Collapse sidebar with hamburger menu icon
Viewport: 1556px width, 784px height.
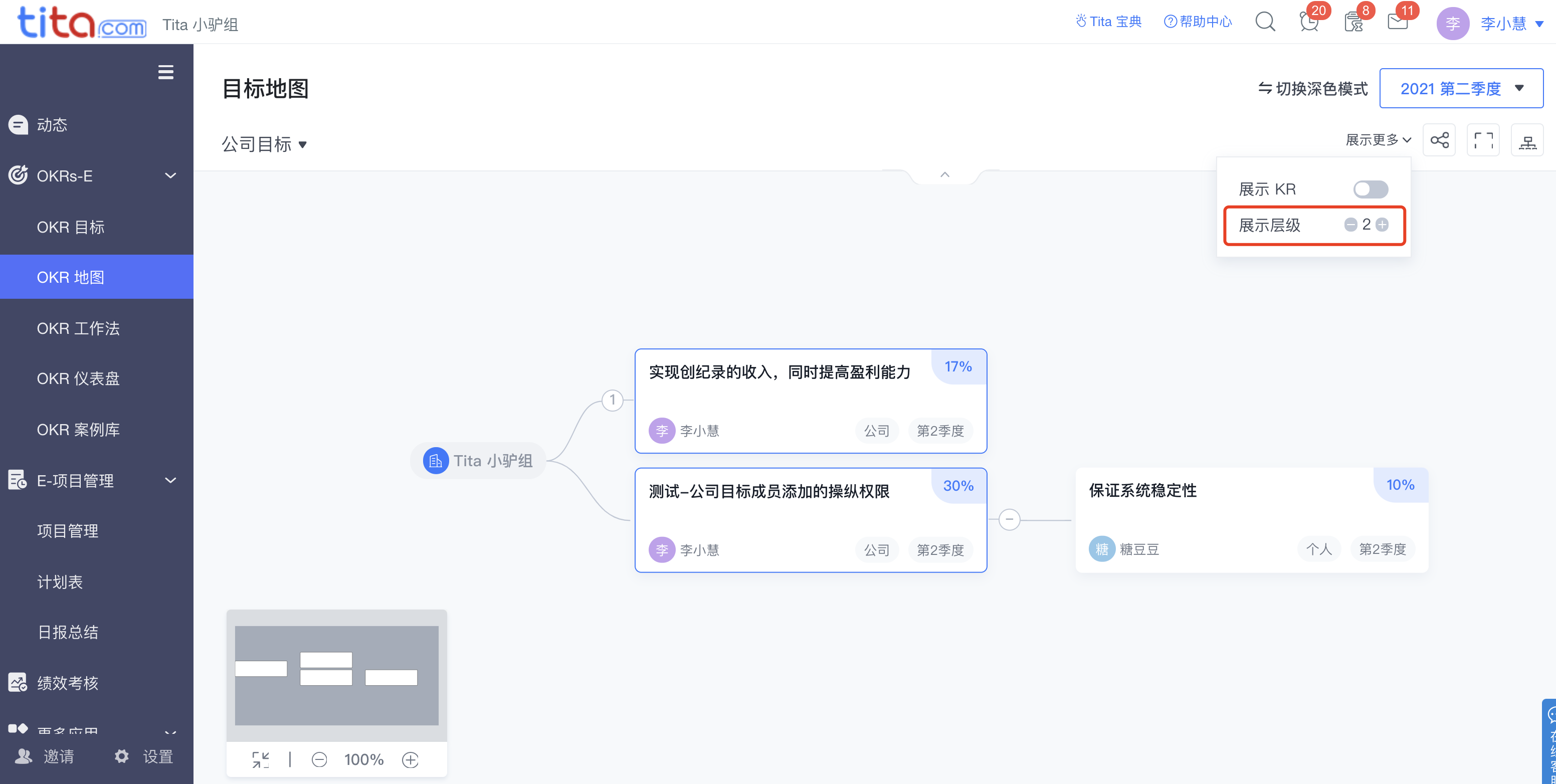click(x=165, y=73)
